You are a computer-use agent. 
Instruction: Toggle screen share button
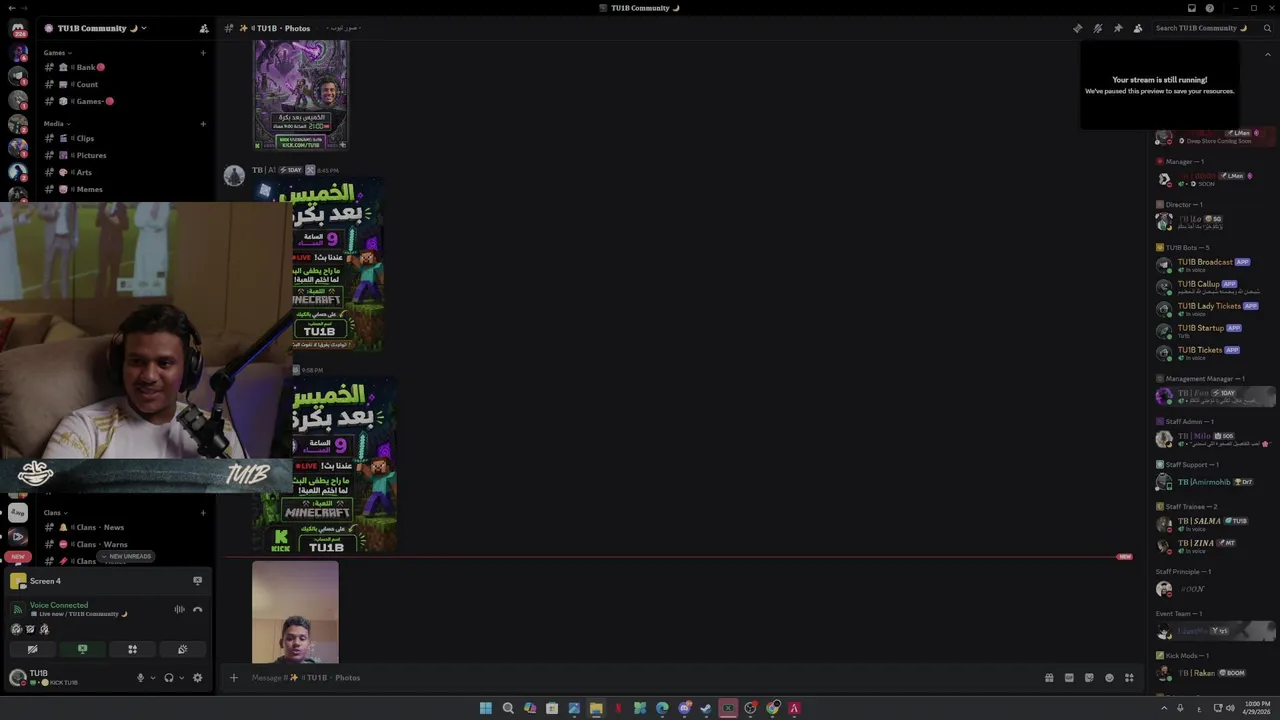82,649
